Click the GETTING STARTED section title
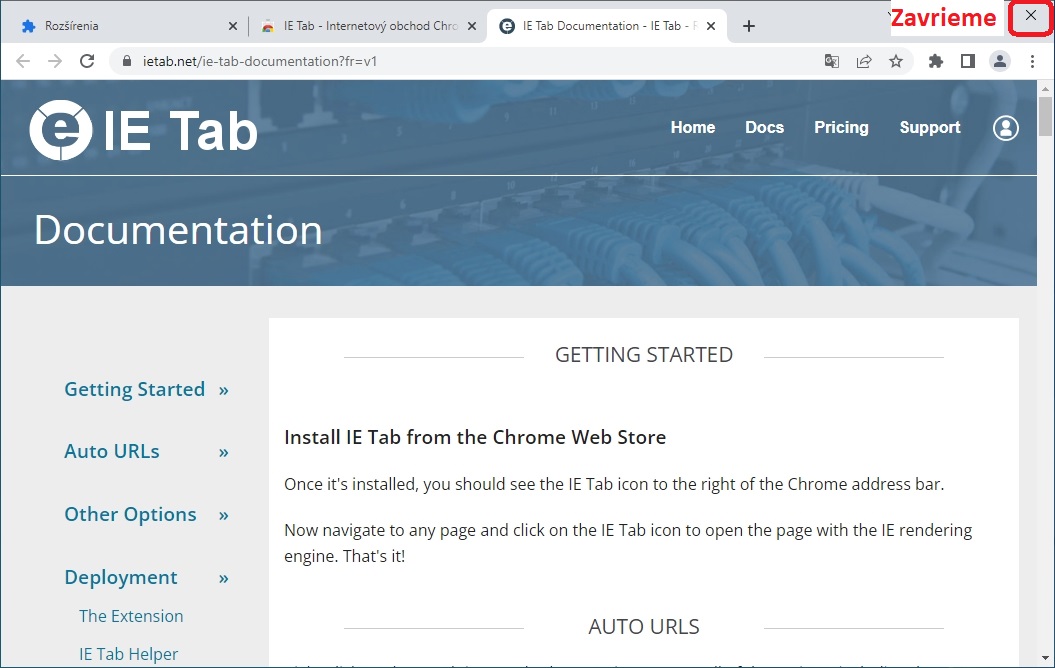The height and width of the screenshot is (668, 1055). click(x=644, y=355)
